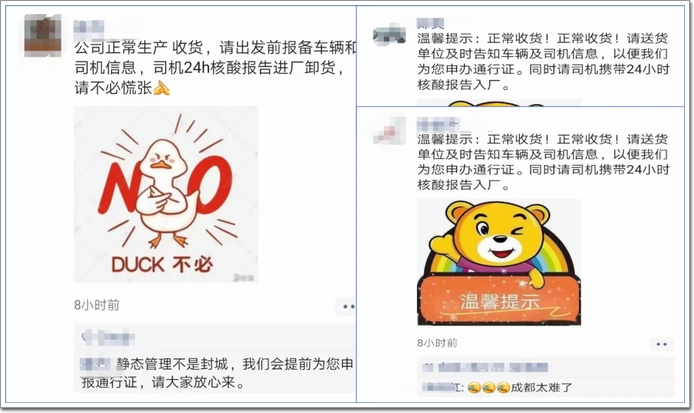
Task: Open the two-dot menu on the left post
Action: point(348,306)
